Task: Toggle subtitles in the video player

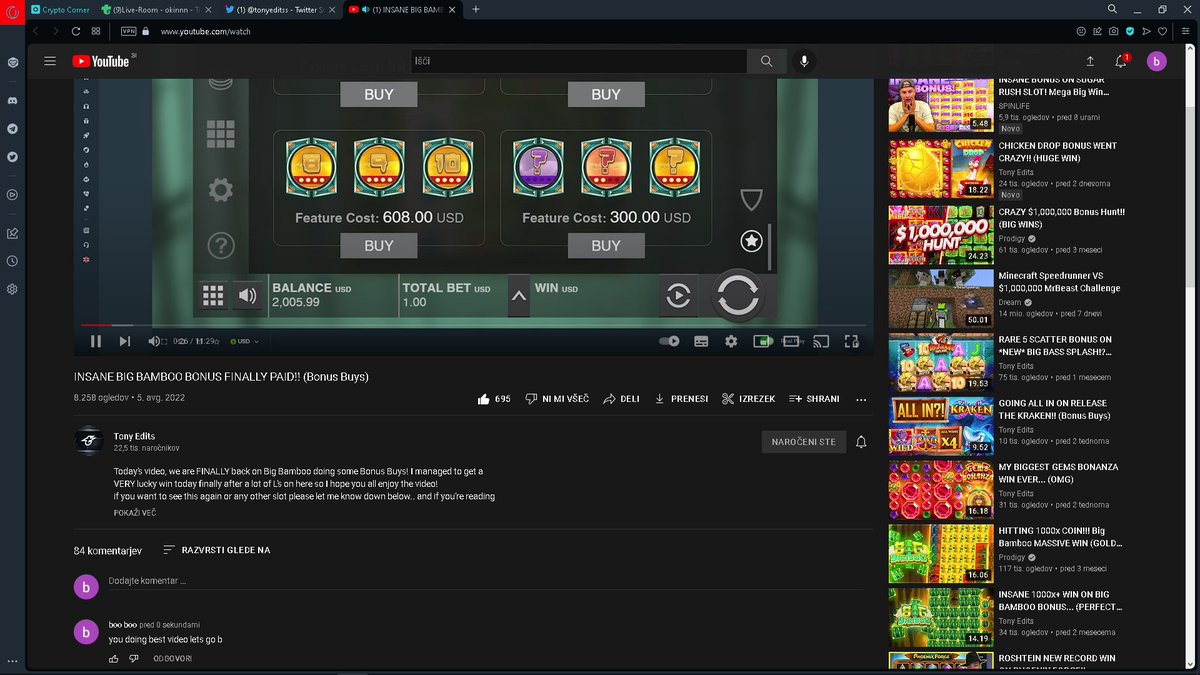Action: tap(701, 341)
